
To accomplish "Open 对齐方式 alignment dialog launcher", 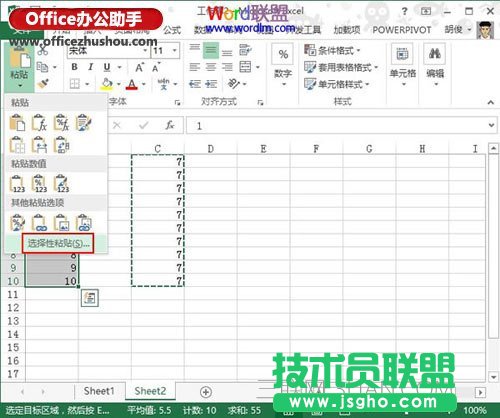I will [x=260, y=102].
